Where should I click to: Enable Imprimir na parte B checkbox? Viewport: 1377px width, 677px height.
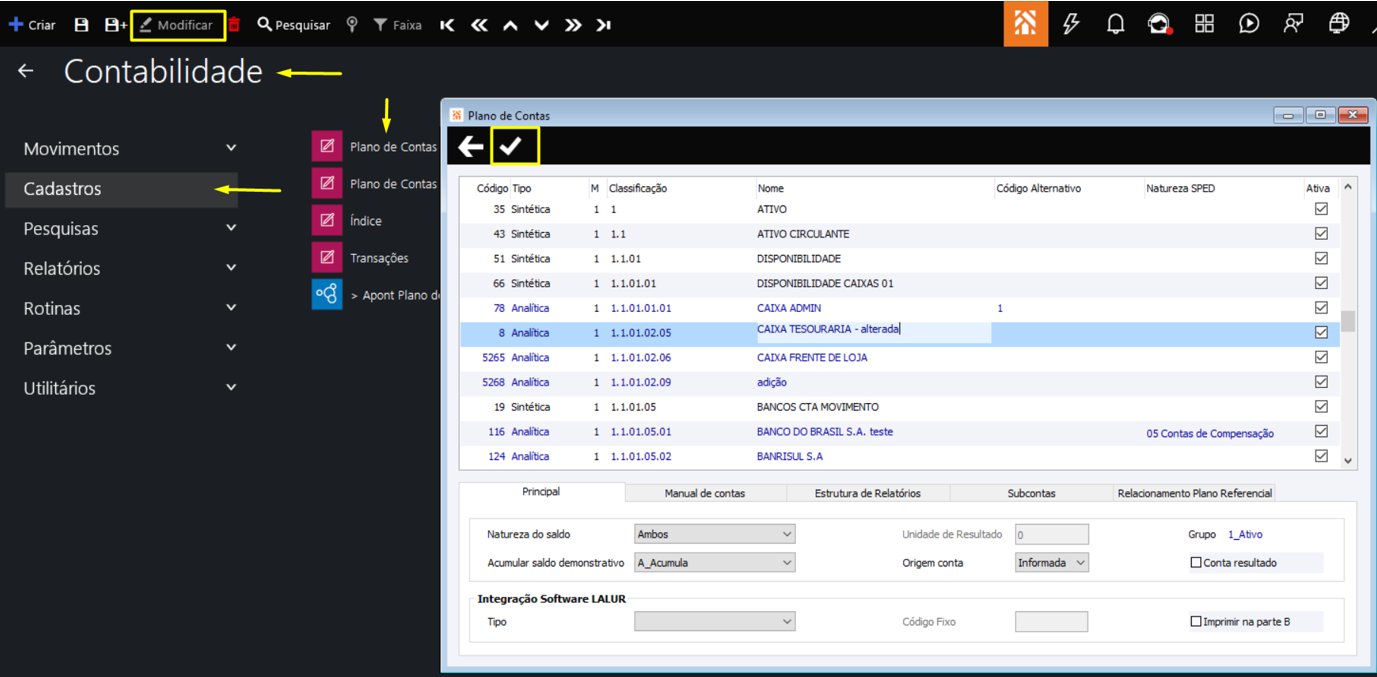point(1196,622)
